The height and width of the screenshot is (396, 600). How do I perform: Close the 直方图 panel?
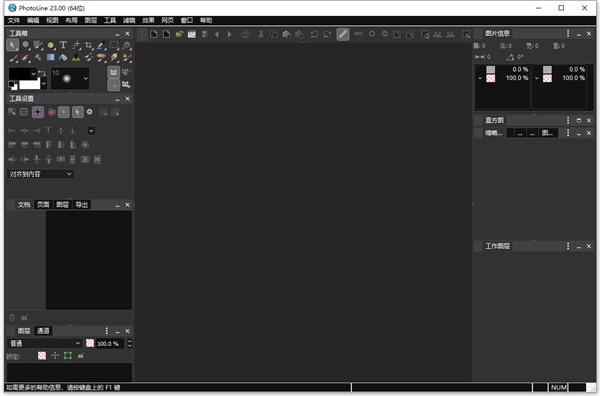point(589,121)
